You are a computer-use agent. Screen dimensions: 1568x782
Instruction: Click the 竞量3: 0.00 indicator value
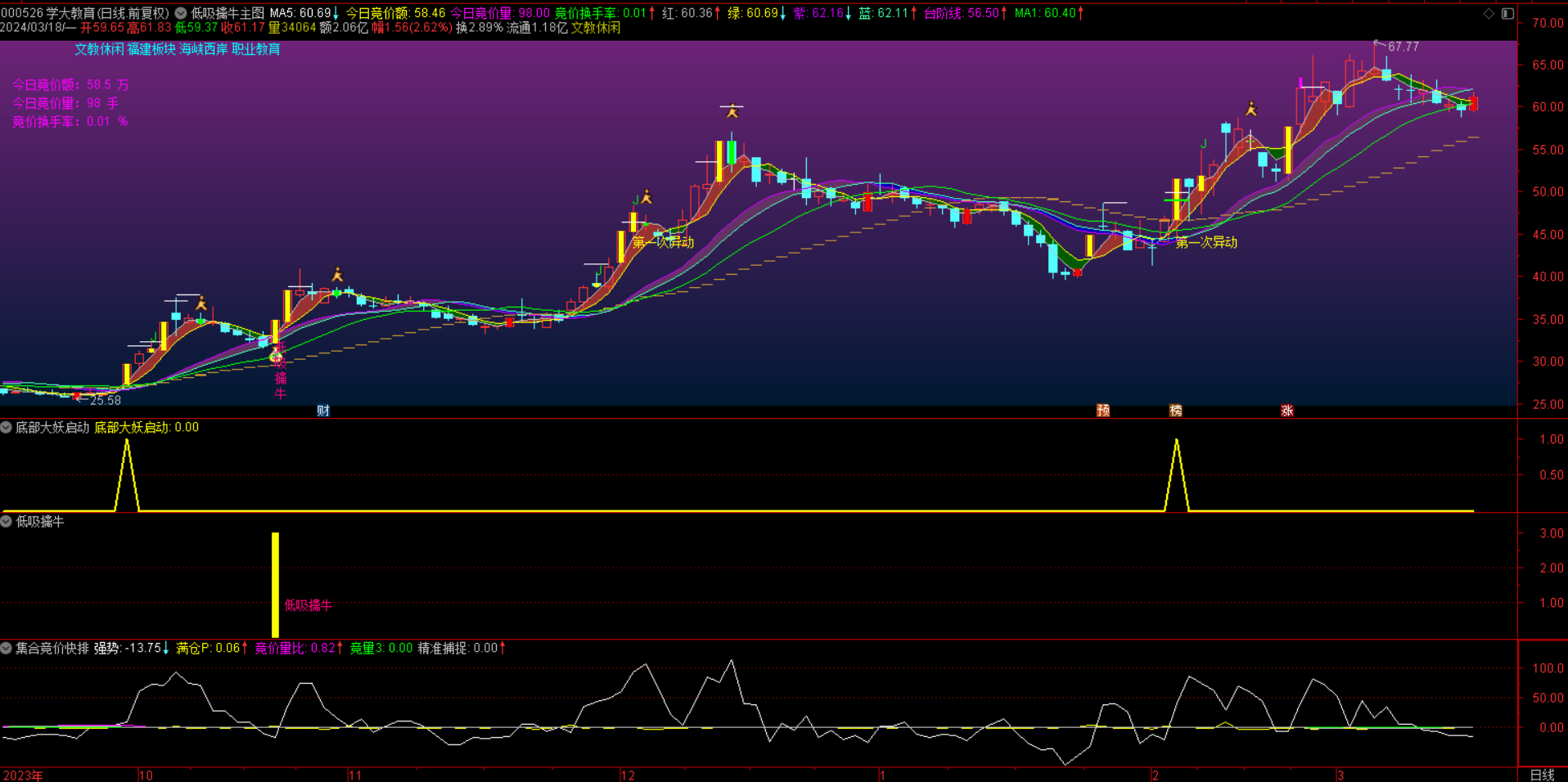pyautogui.click(x=381, y=648)
